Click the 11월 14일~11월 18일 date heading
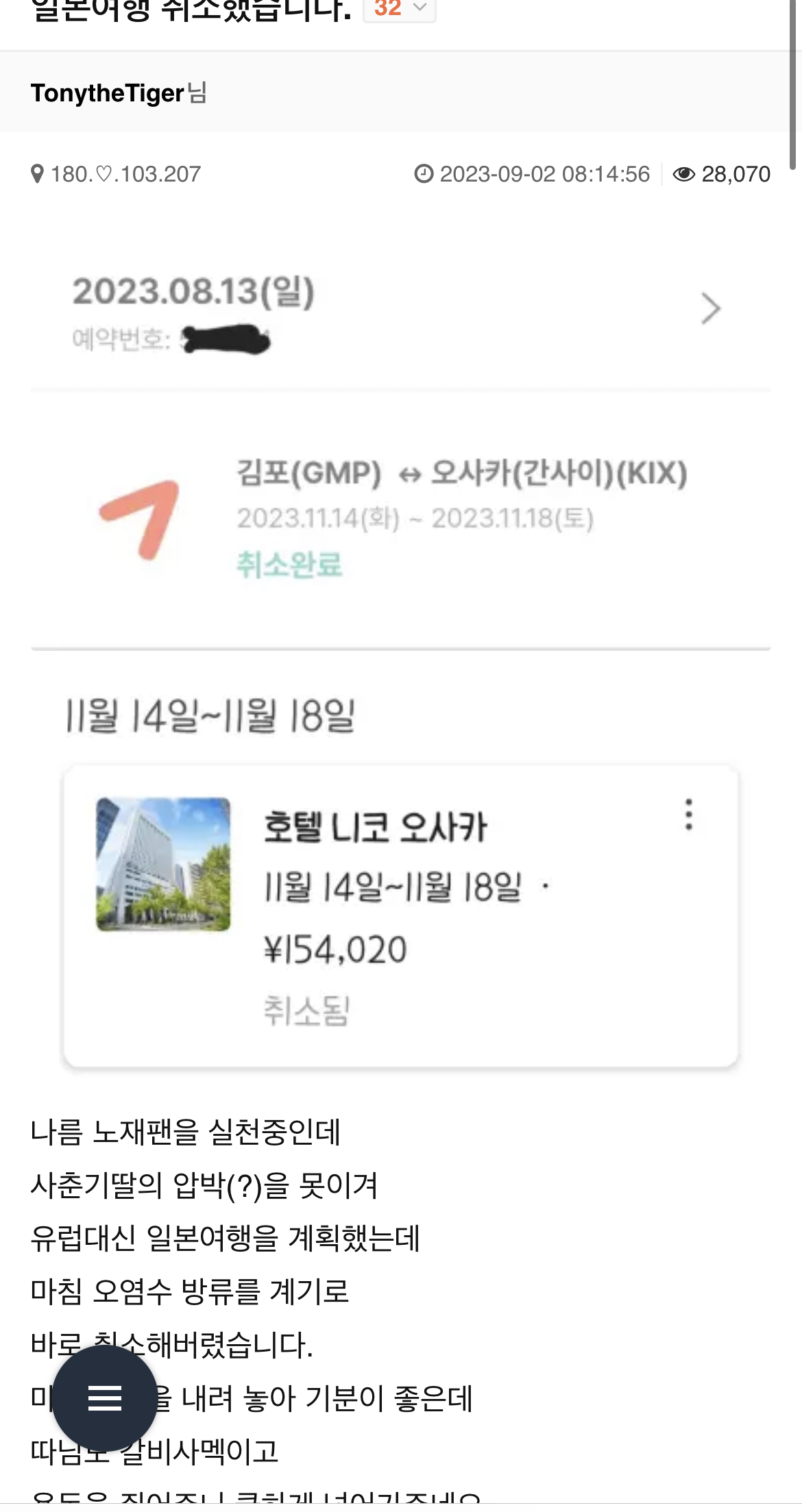 210,717
